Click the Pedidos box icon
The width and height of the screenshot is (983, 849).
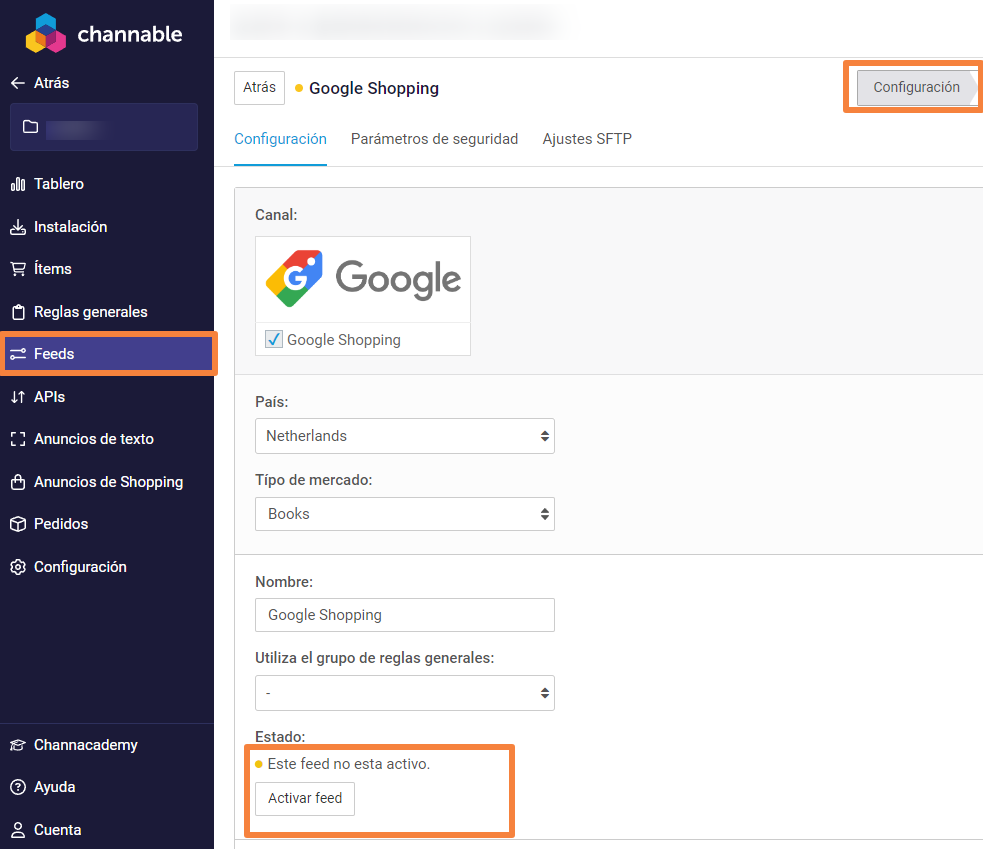(18, 524)
